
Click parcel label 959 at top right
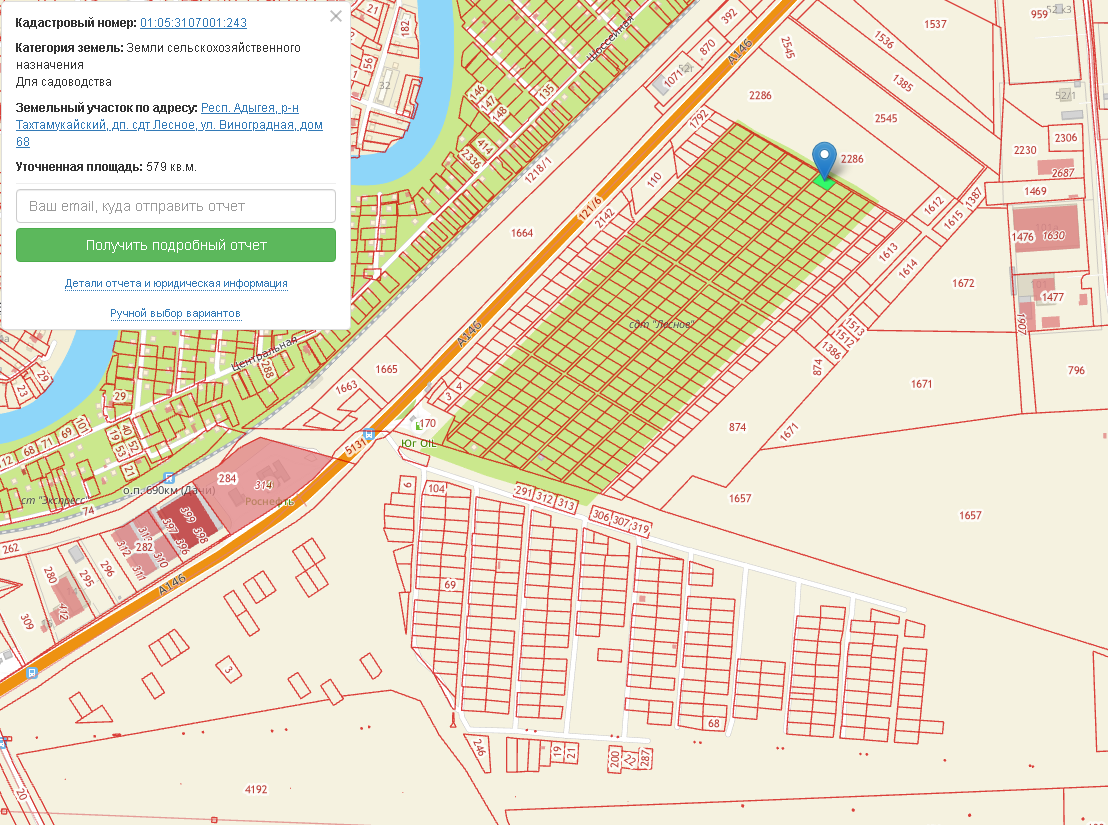click(x=1039, y=14)
